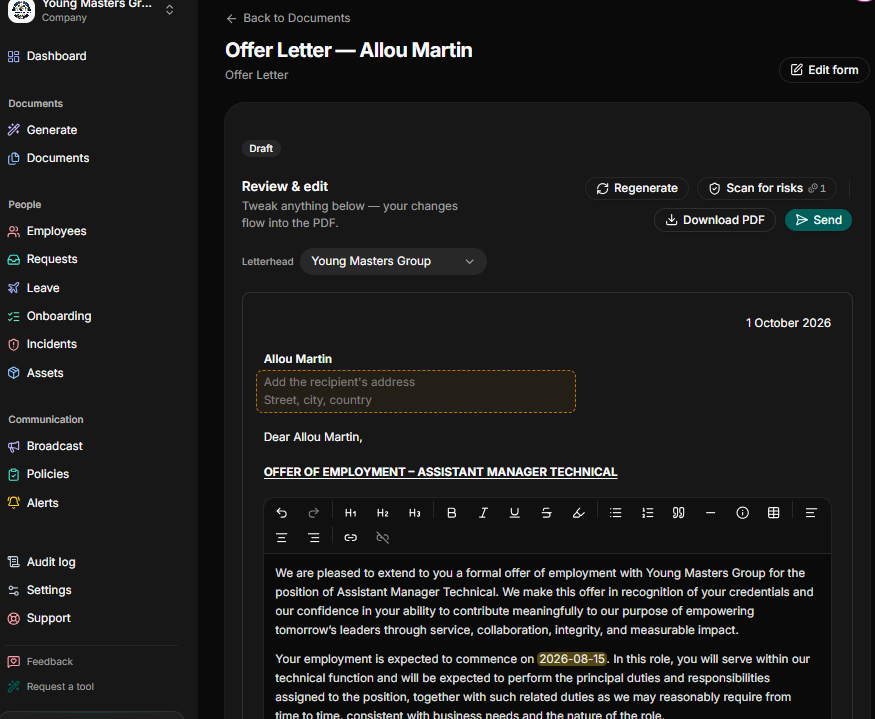
Task: Click Scan for risks button
Action: (x=767, y=188)
